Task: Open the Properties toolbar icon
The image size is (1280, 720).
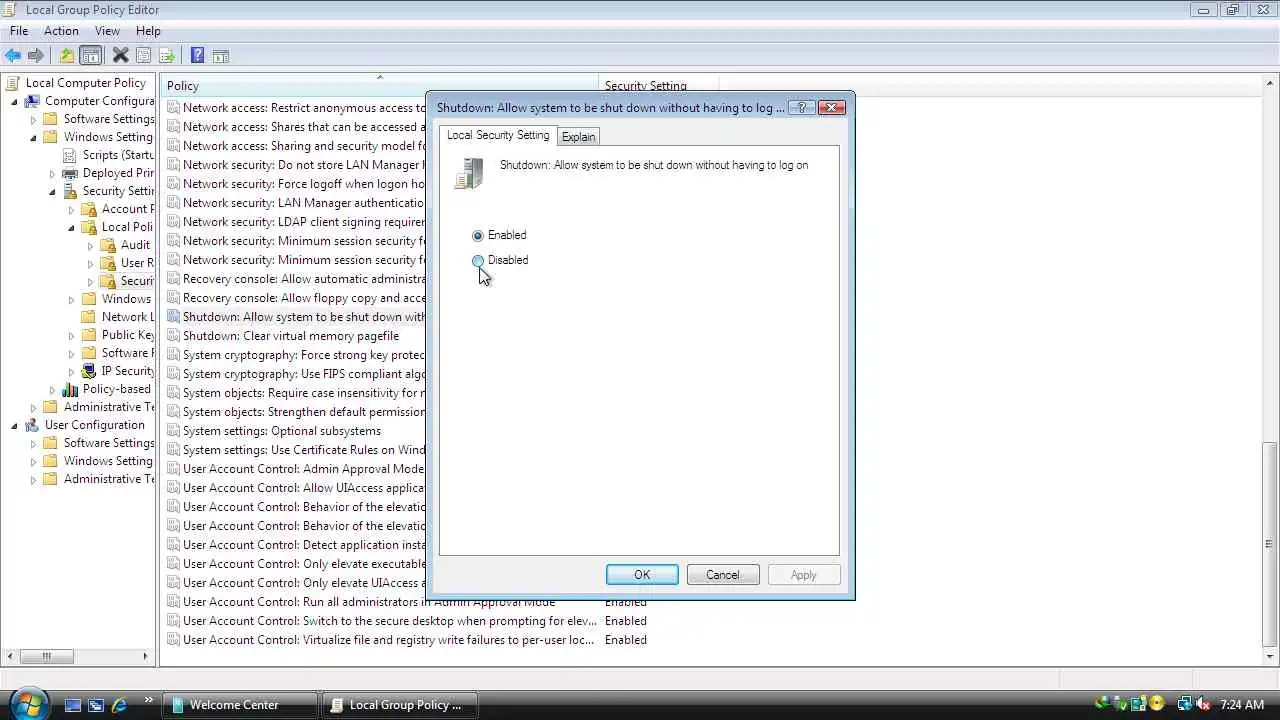Action: pyautogui.click(x=143, y=56)
